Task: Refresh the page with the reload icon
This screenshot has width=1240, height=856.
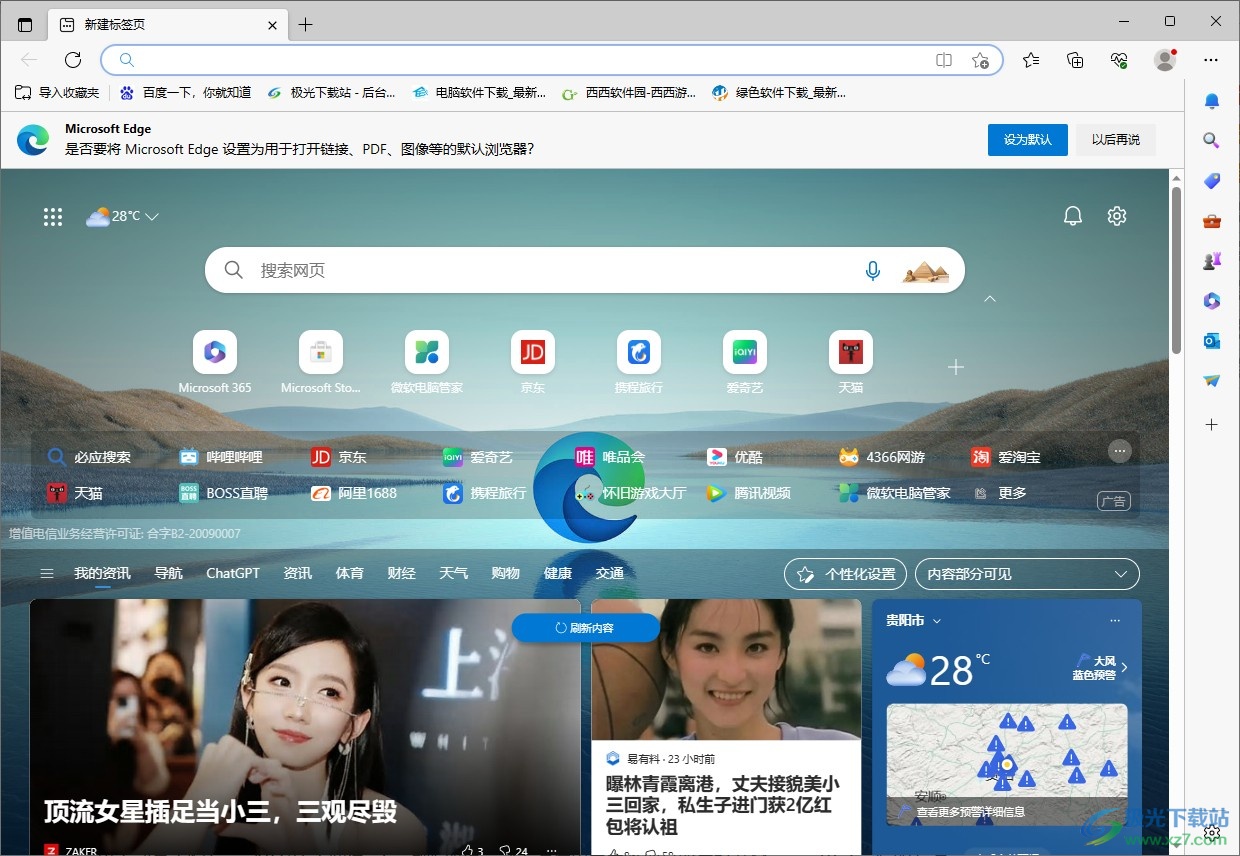Action: pos(73,60)
